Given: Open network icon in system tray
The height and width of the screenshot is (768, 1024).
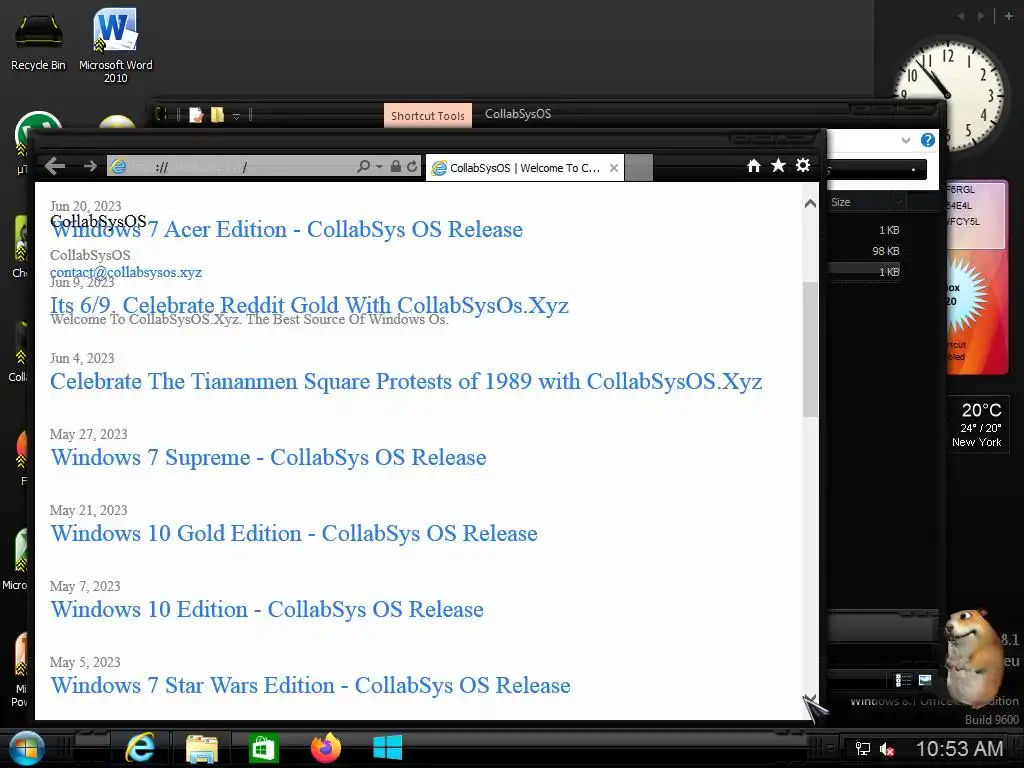Looking at the screenshot, I should click(863, 749).
